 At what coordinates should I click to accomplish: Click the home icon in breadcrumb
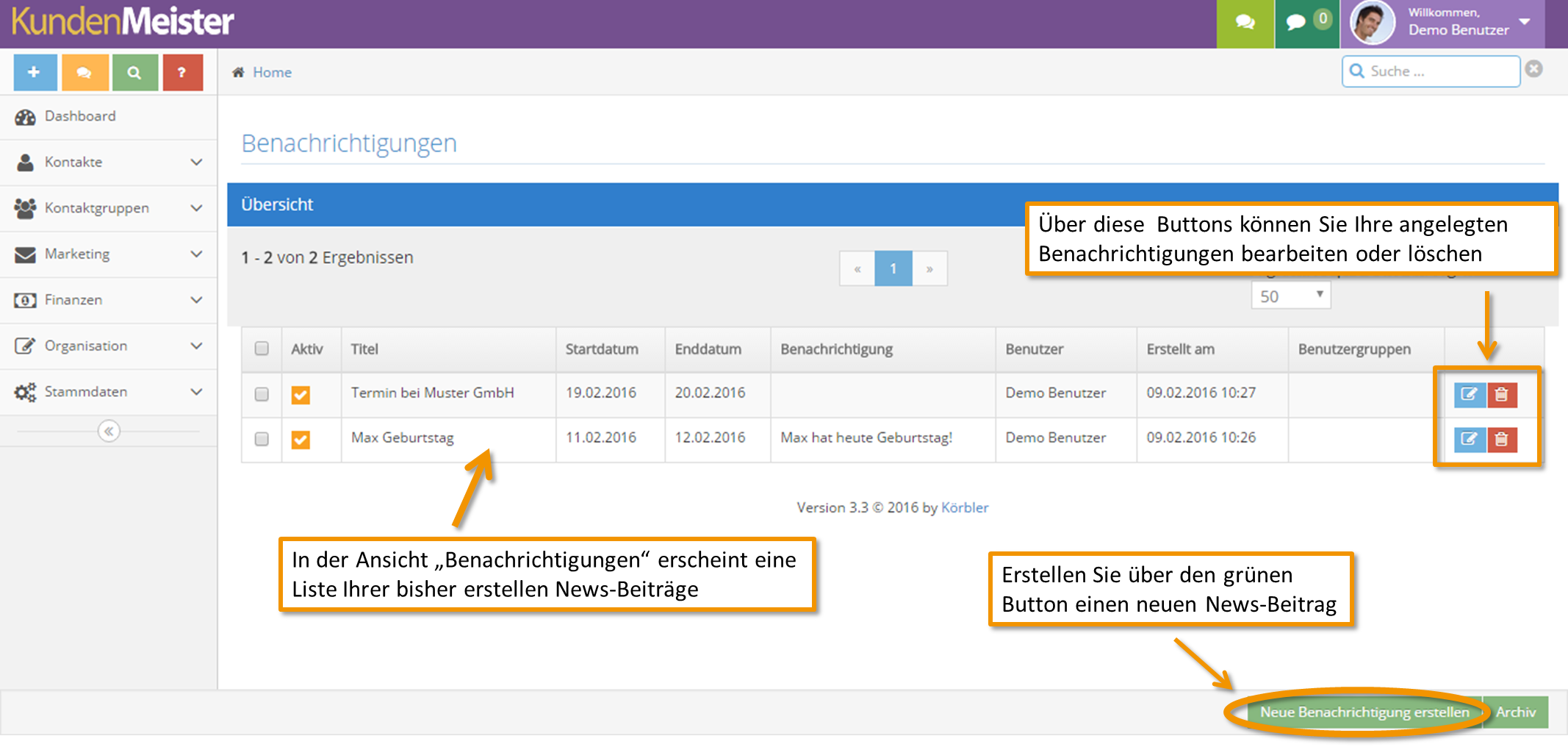click(x=238, y=72)
